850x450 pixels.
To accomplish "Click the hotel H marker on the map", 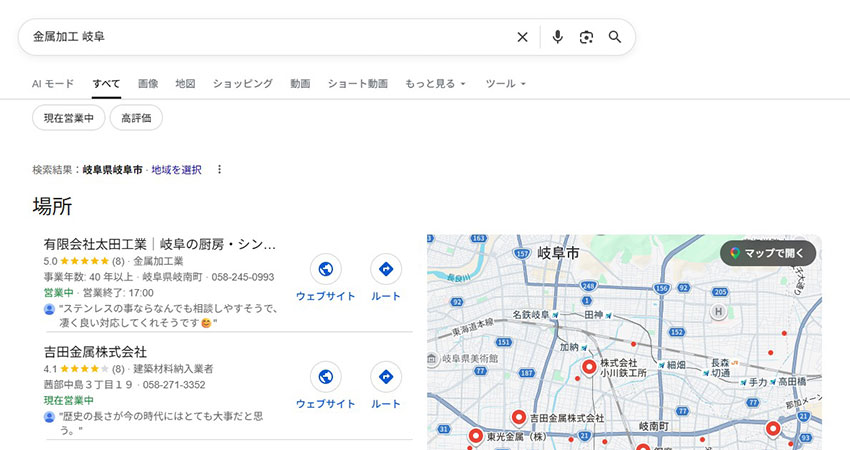I will pyautogui.click(x=718, y=312).
